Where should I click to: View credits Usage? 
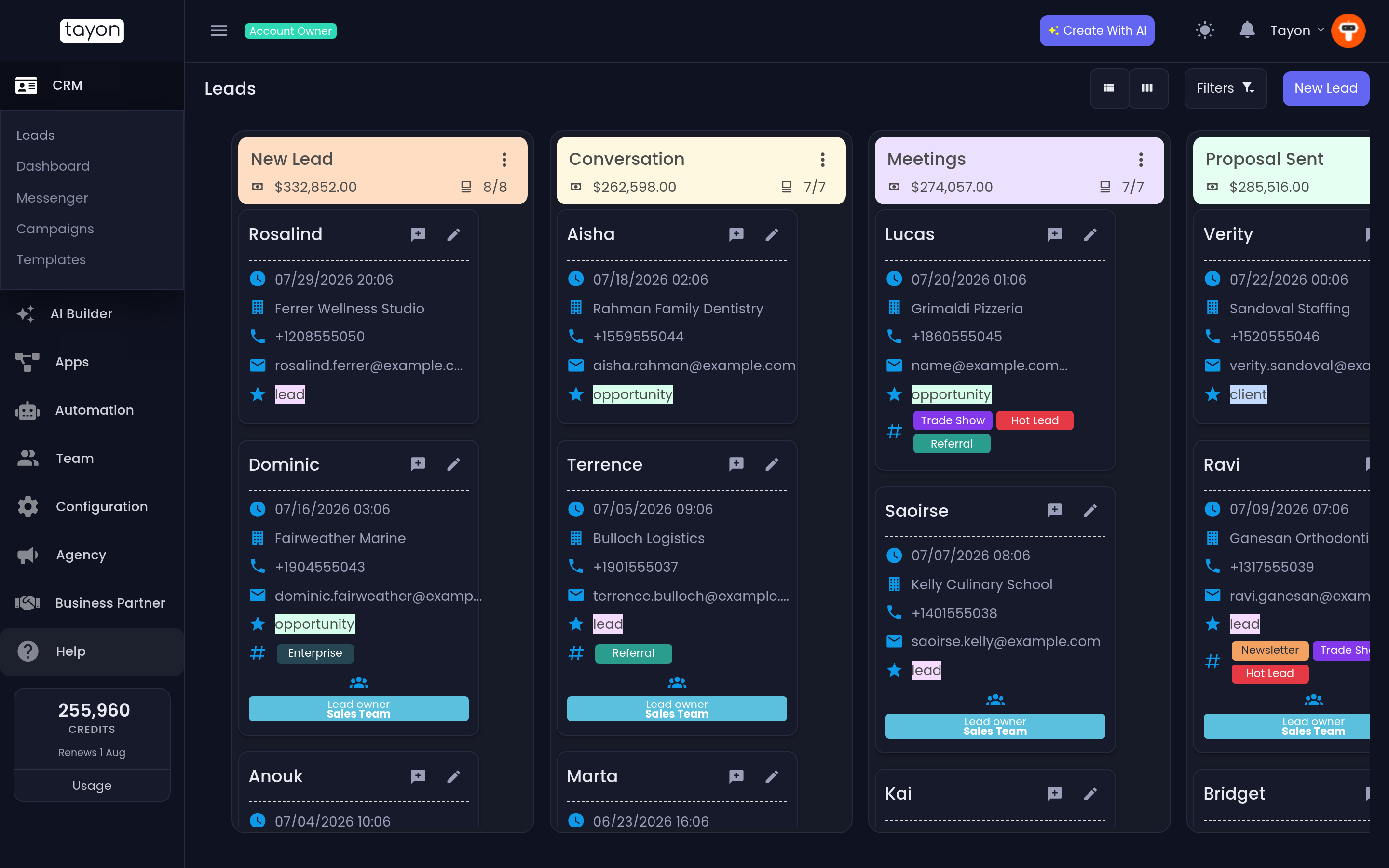92,786
